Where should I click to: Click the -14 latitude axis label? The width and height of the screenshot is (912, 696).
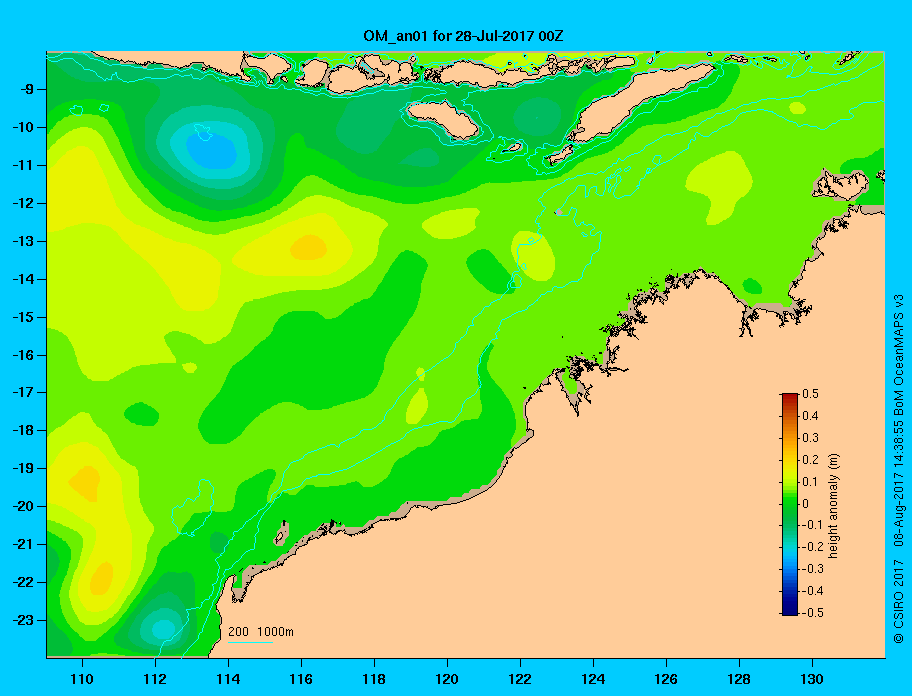pos(23,279)
